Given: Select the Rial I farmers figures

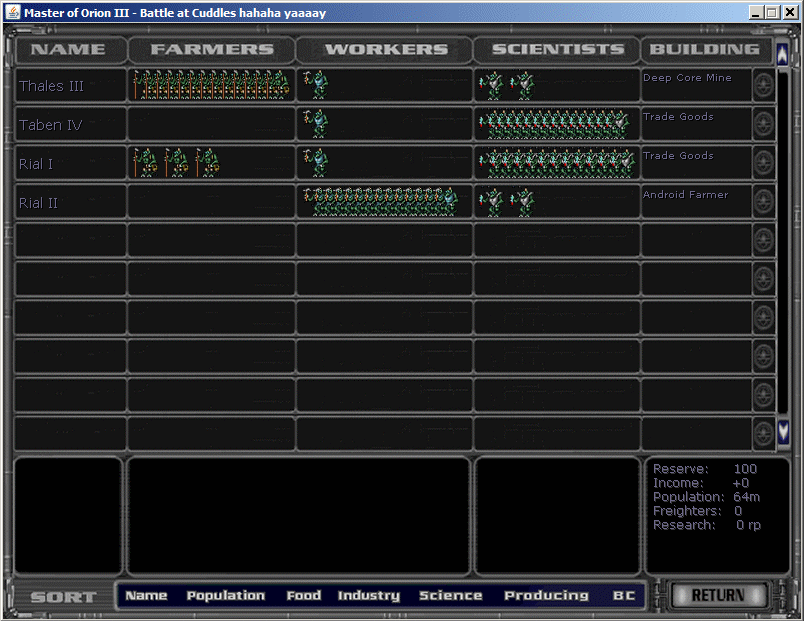Looking at the screenshot, I should coord(176,163).
